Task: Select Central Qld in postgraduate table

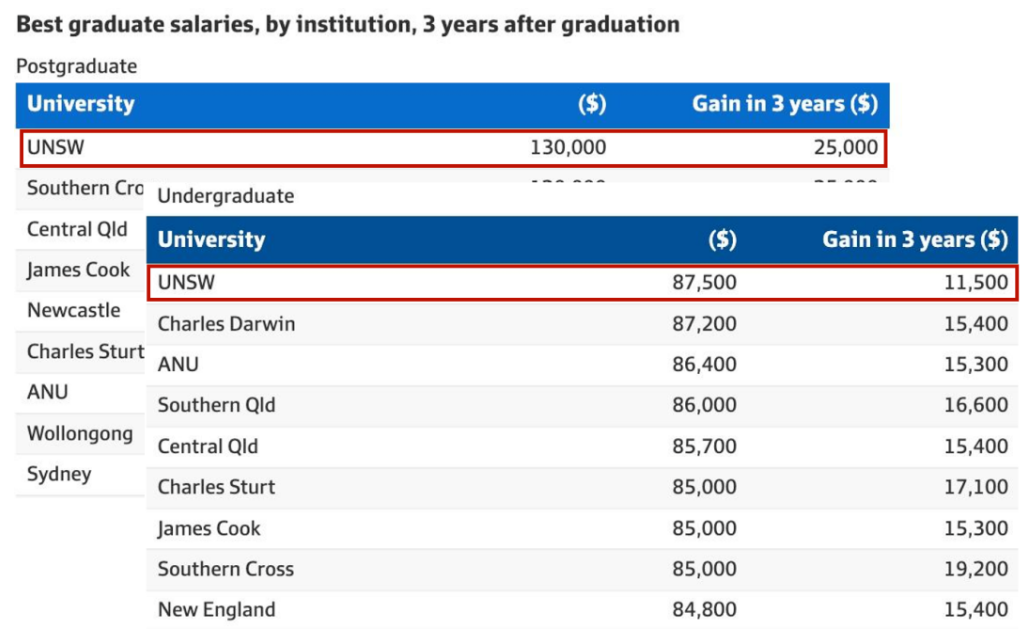Action: tap(77, 230)
